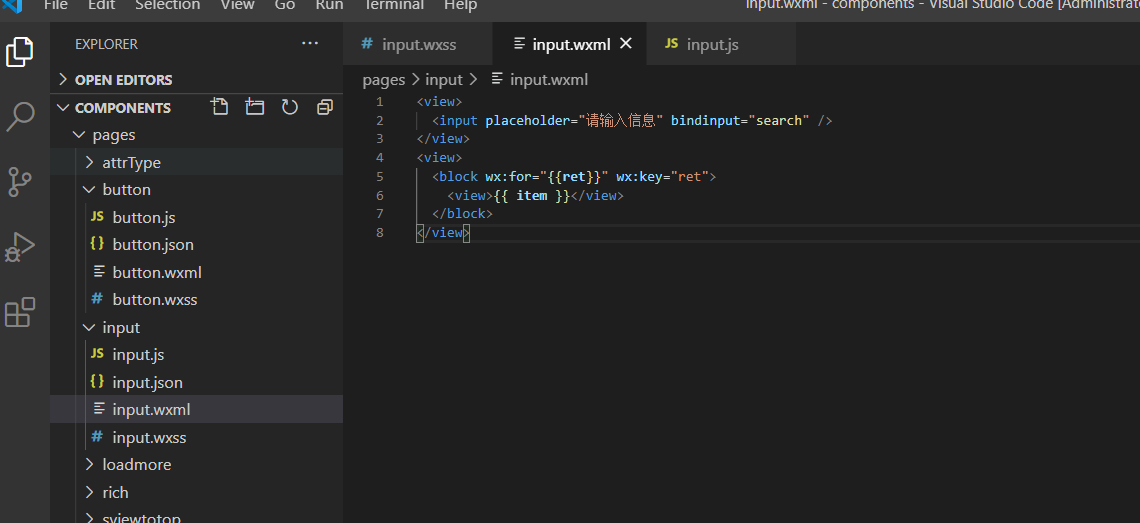Click the VS Code logo icon
This screenshot has width=1140, height=523.
pyautogui.click(x=12, y=5)
